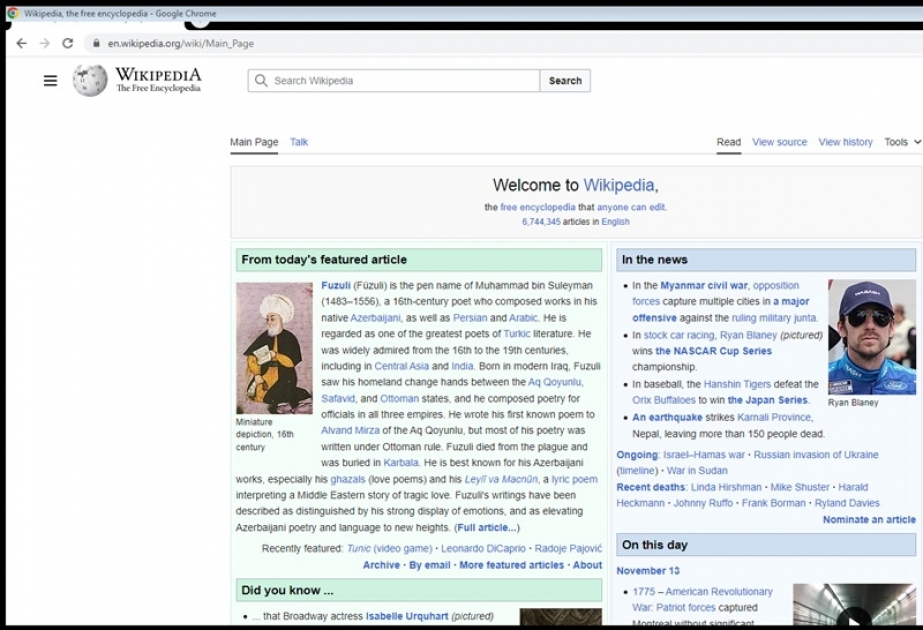Open the View source tab
This screenshot has height=630, width=923.
[779, 142]
